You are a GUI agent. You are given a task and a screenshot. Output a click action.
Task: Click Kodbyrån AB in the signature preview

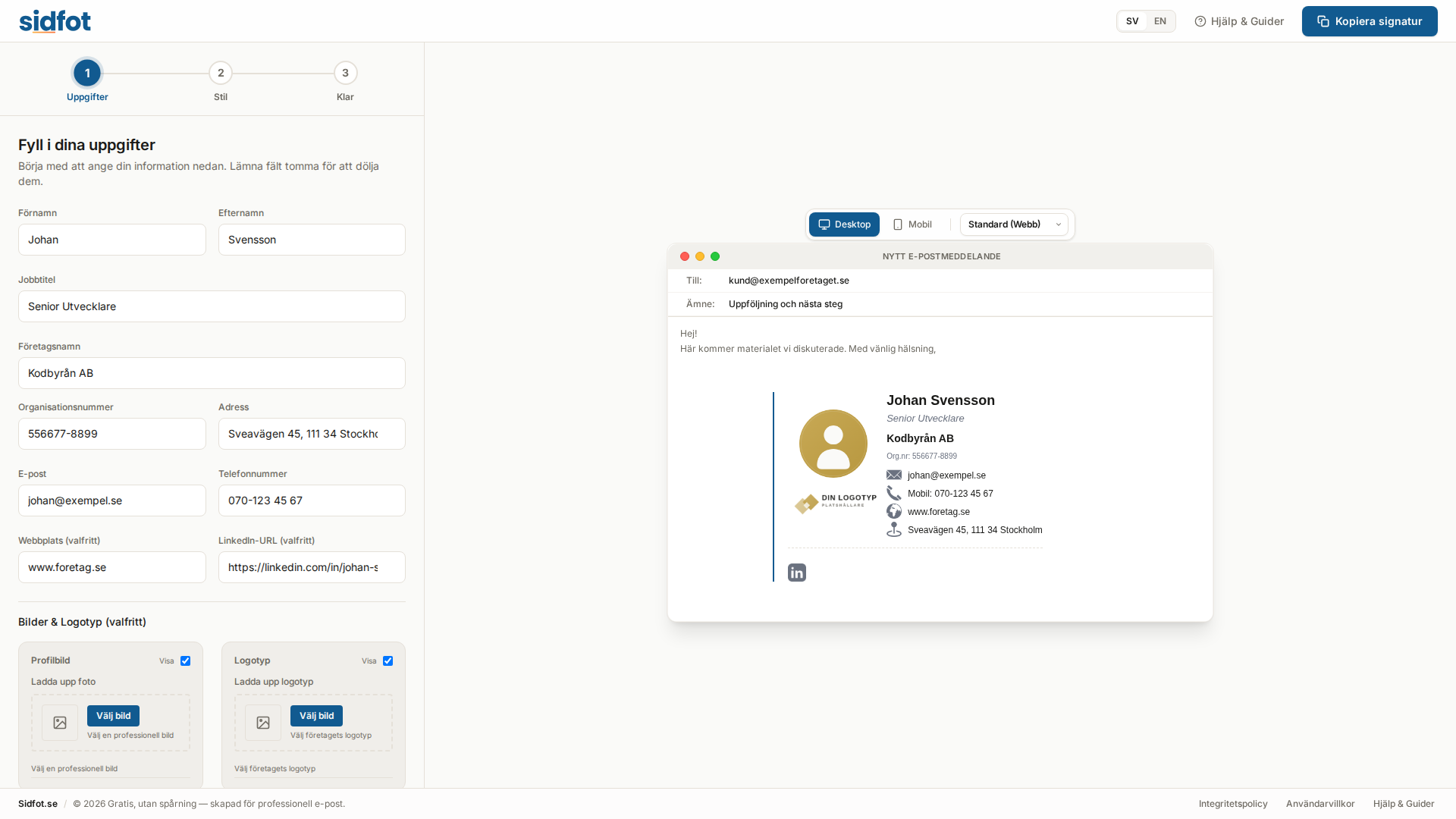920,438
